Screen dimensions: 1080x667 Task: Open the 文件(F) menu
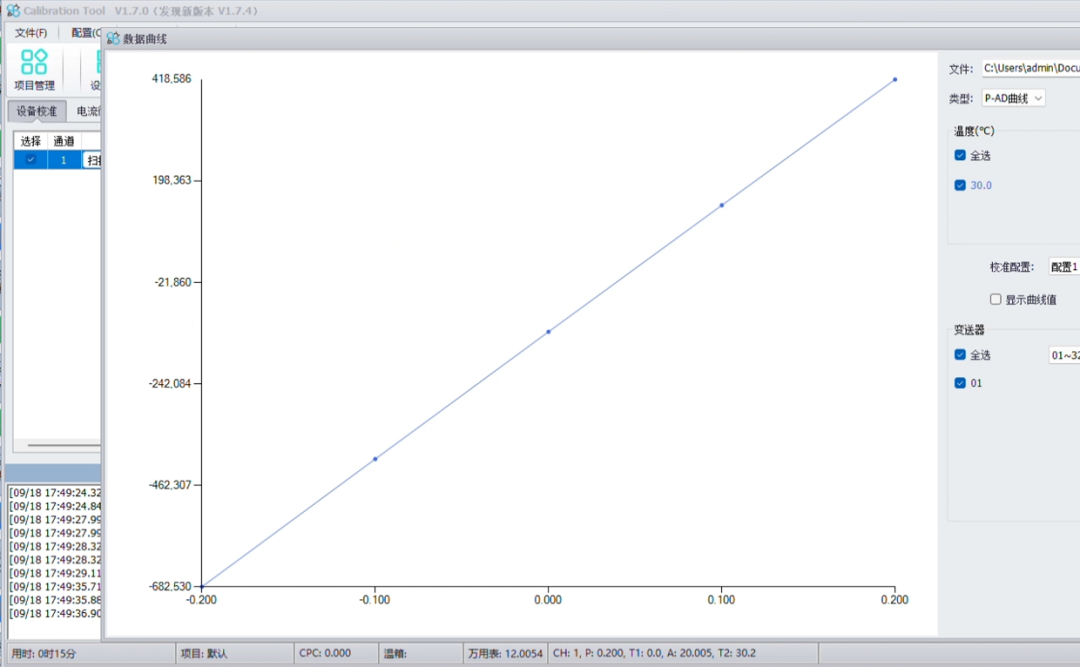31,32
